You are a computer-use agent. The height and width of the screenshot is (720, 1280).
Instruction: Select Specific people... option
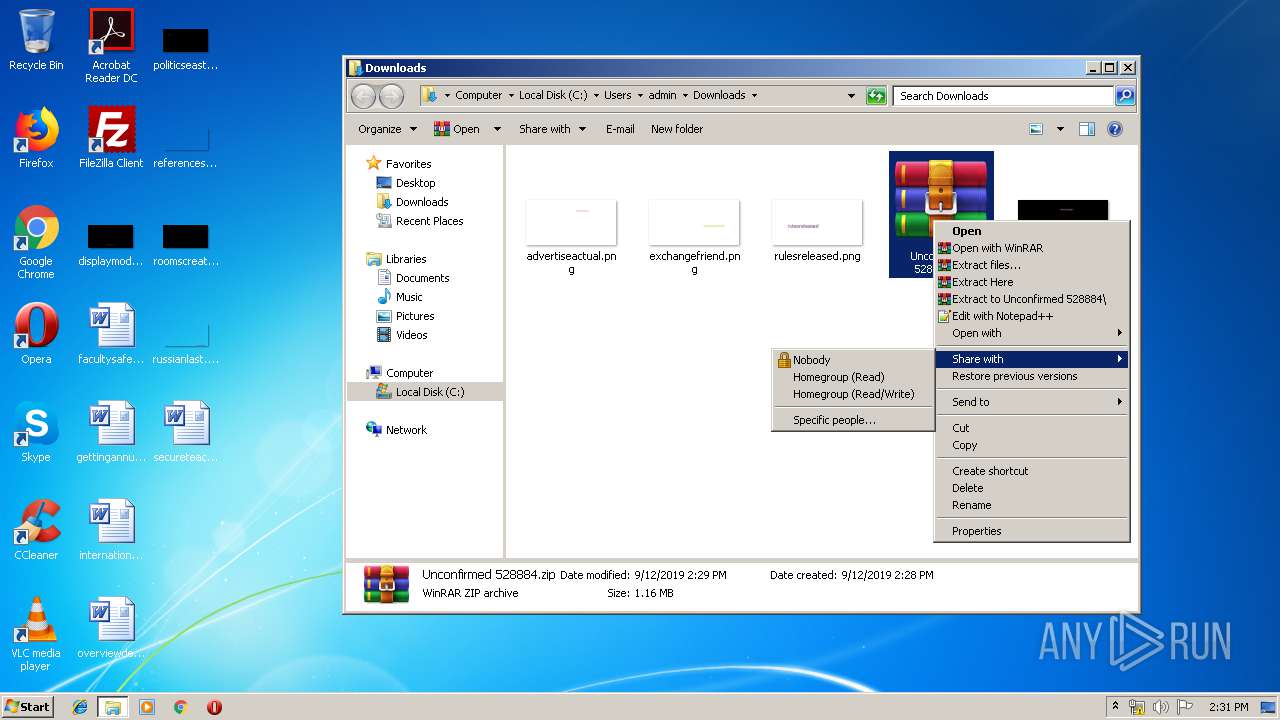click(853, 420)
